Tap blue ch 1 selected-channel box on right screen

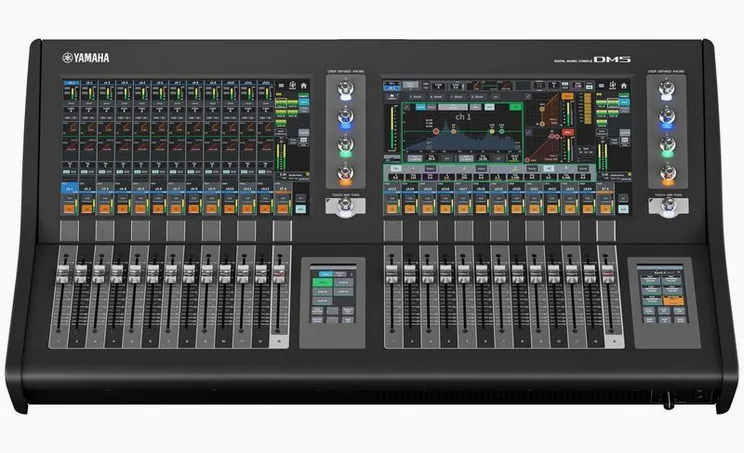[x=391, y=88]
